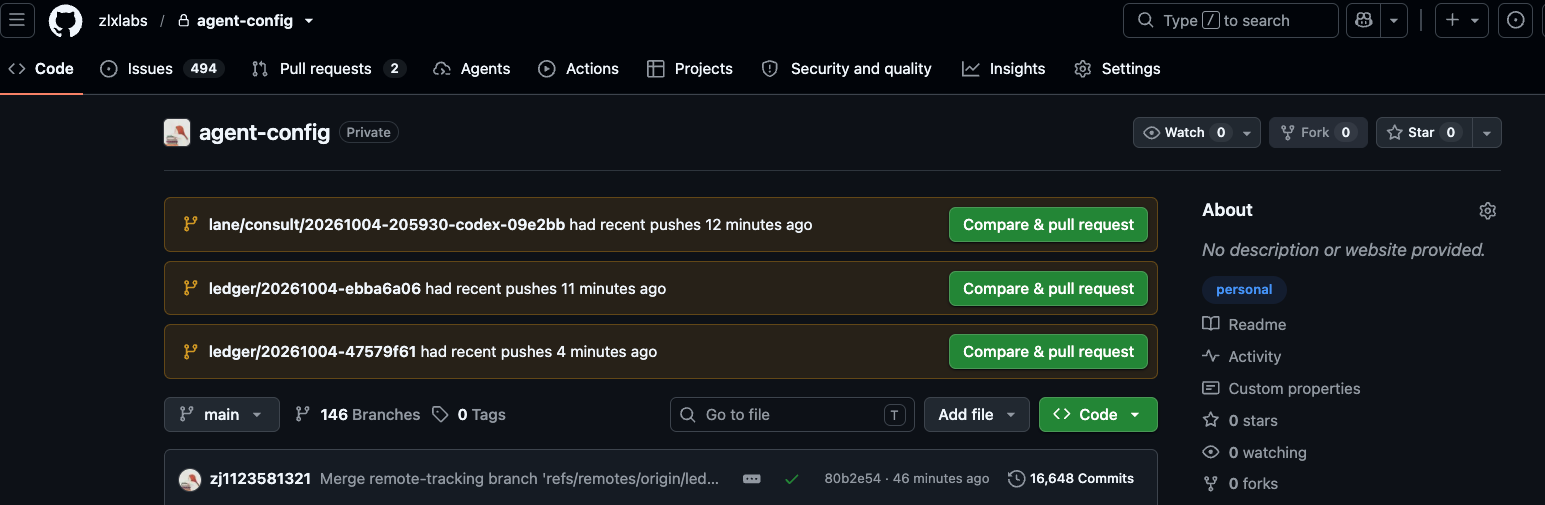Click the GitHub Octocat logo
Screen dimensions: 1545x505
pos(66,20)
